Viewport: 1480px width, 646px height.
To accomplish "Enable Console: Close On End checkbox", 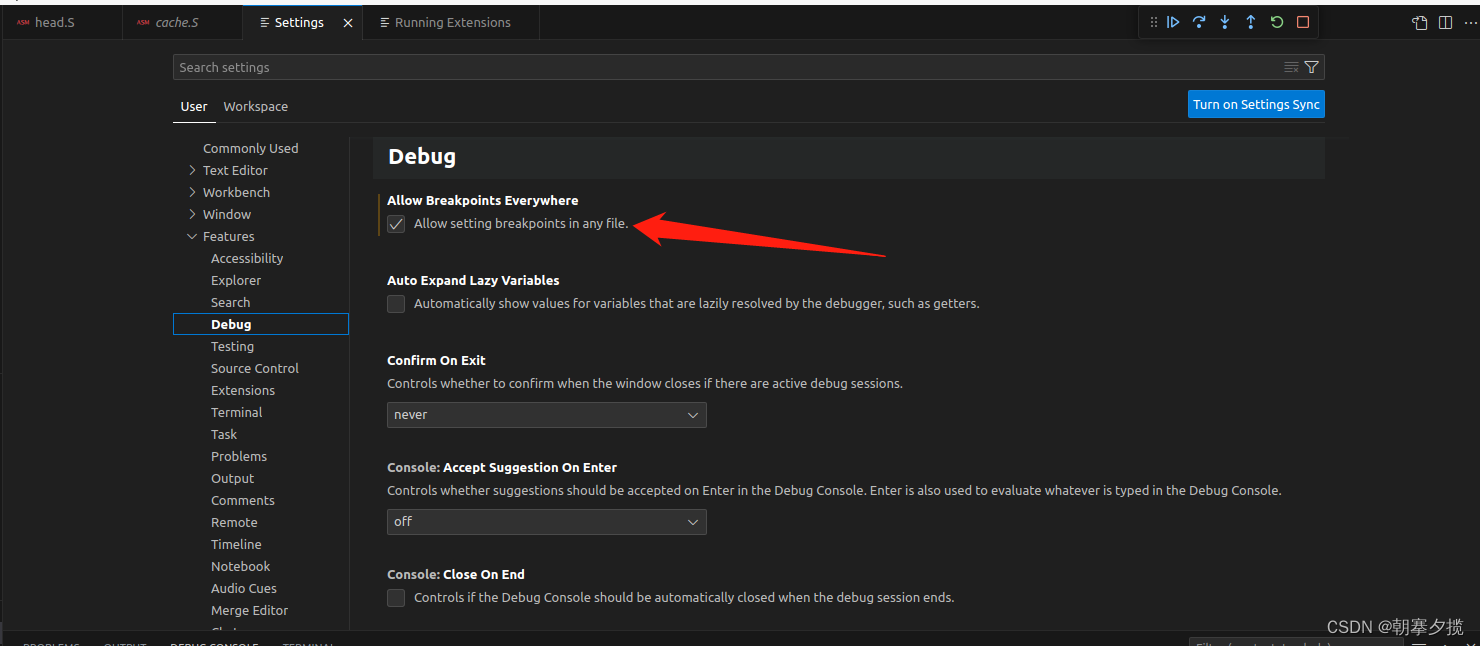I will pos(396,597).
